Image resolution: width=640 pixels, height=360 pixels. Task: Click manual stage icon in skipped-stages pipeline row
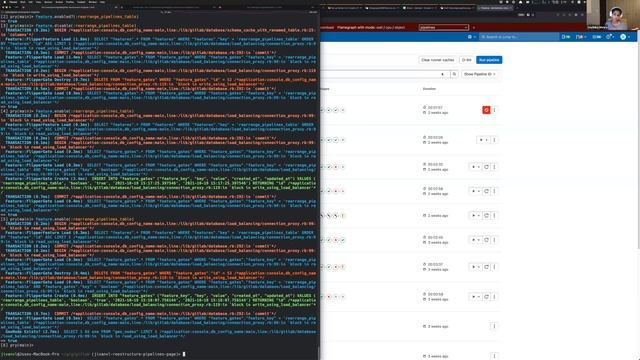(343, 216)
